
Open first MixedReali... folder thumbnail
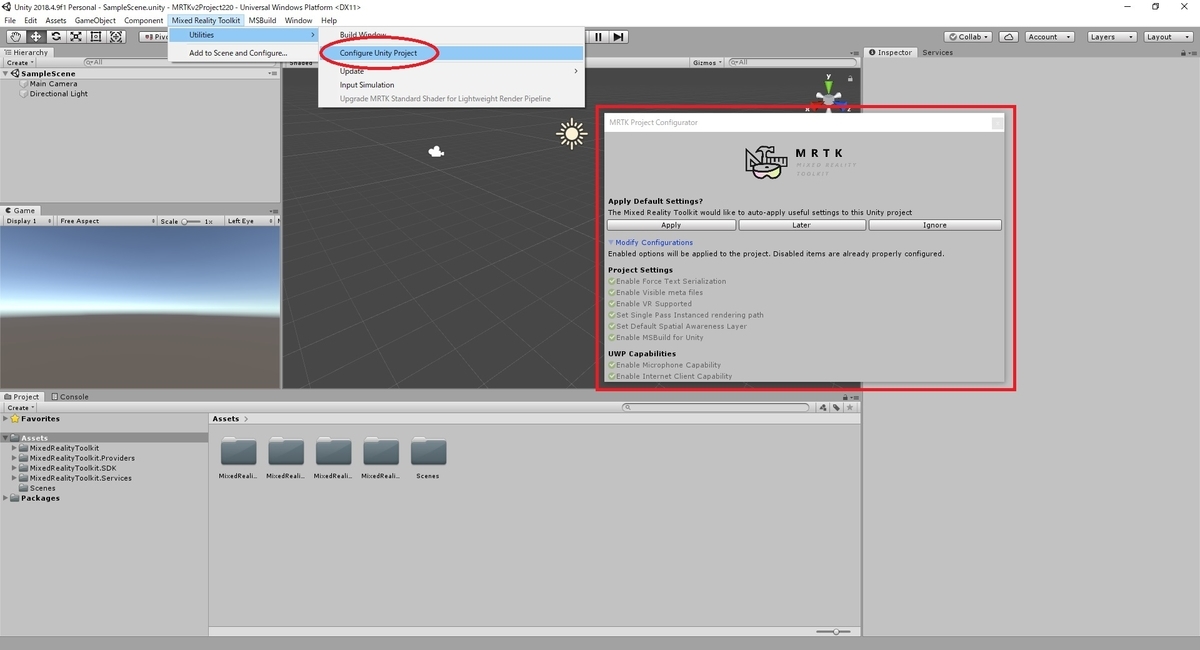pyautogui.click(x=238, y=452)
